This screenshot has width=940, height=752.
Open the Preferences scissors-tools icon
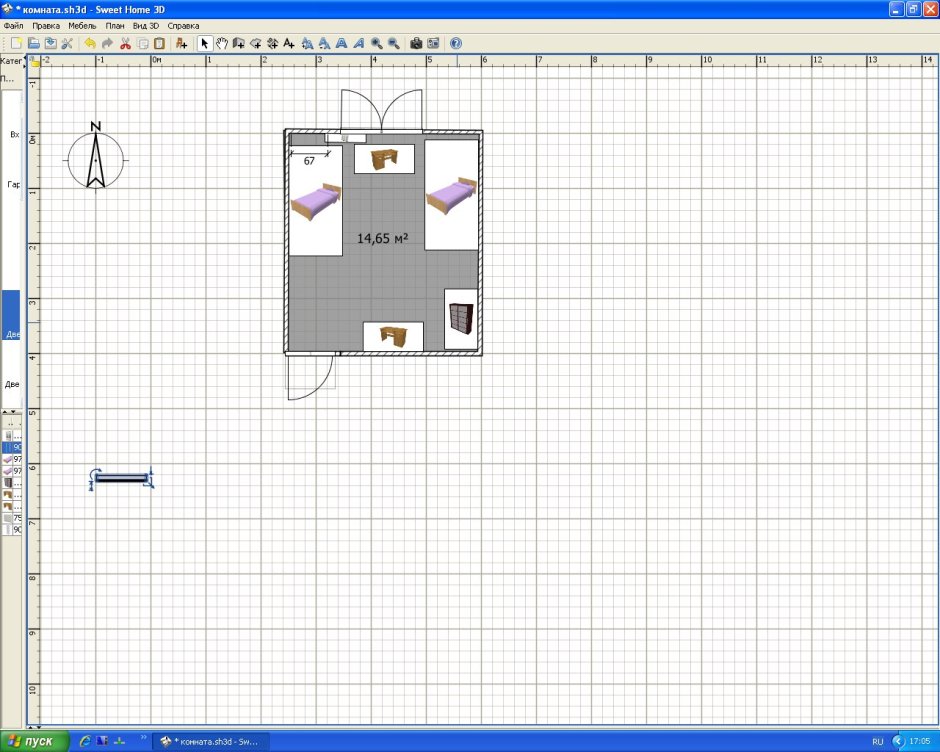tap(67, 43)
